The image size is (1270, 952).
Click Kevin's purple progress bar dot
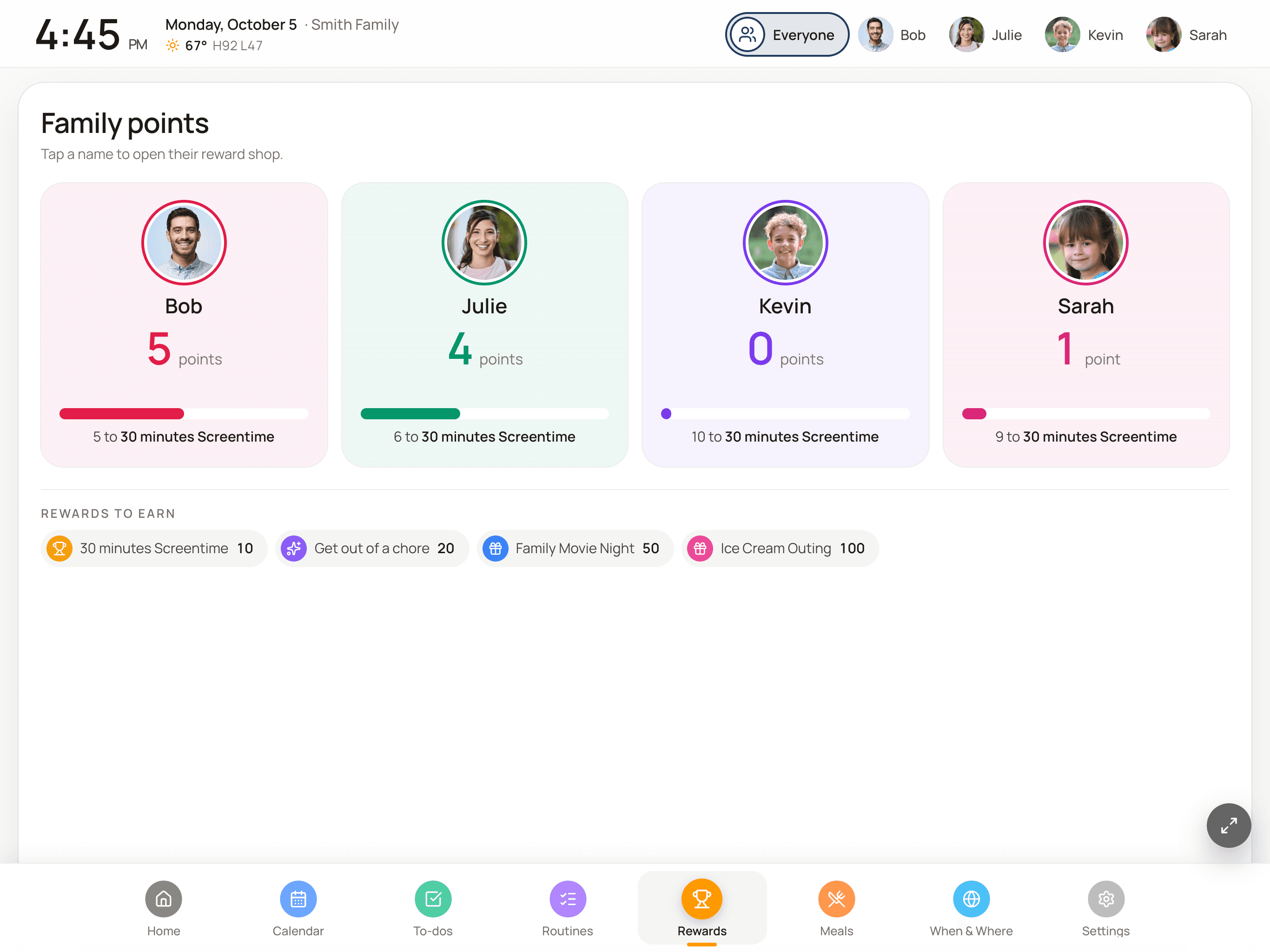pos(666,413)
